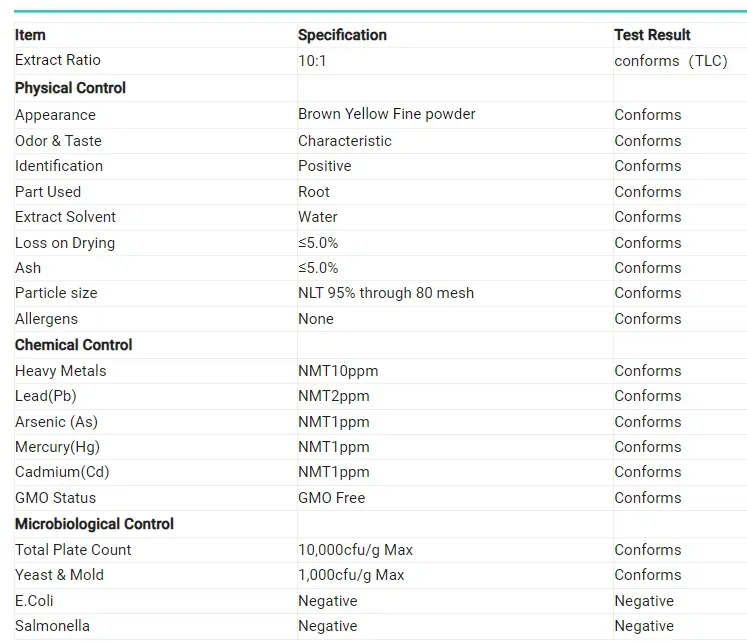This screenshot has width=747, height=643.
Task: Click the Loss on Drying item
Action: click(x=65, y=243)
